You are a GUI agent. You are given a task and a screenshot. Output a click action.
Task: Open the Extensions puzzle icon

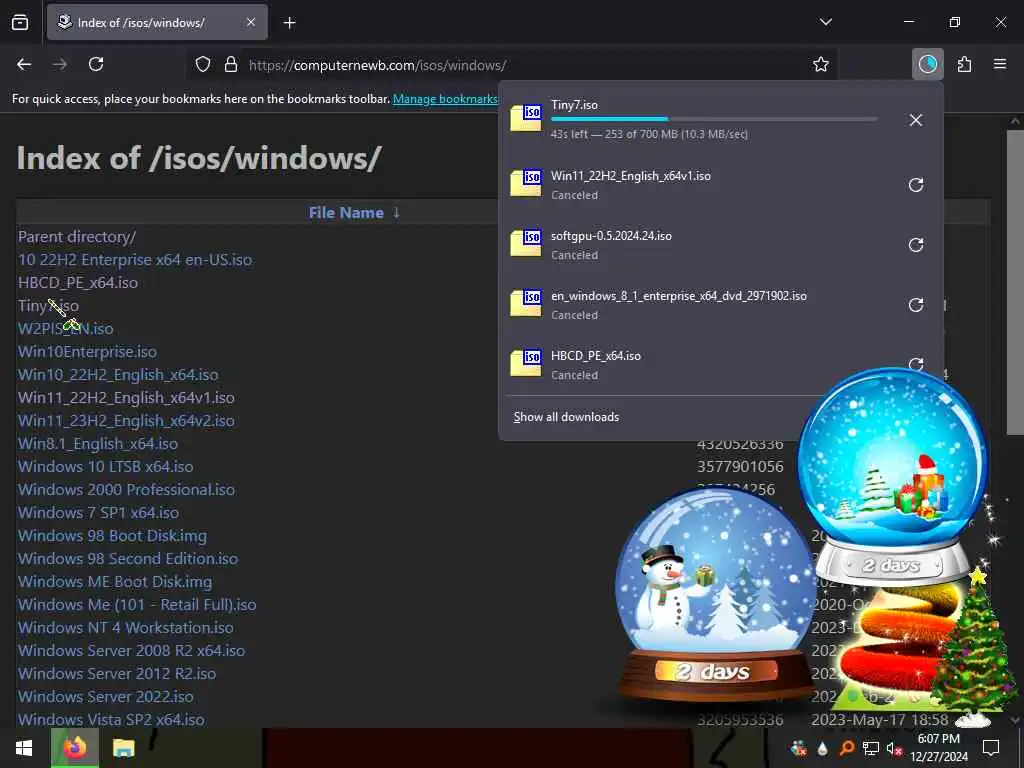(965, 64)
